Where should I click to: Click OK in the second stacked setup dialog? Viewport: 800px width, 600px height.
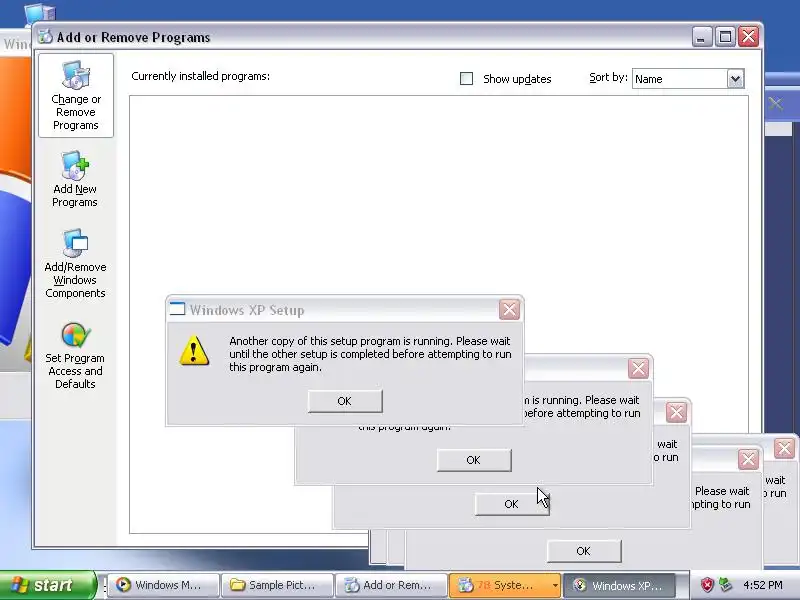pos(474,460)
